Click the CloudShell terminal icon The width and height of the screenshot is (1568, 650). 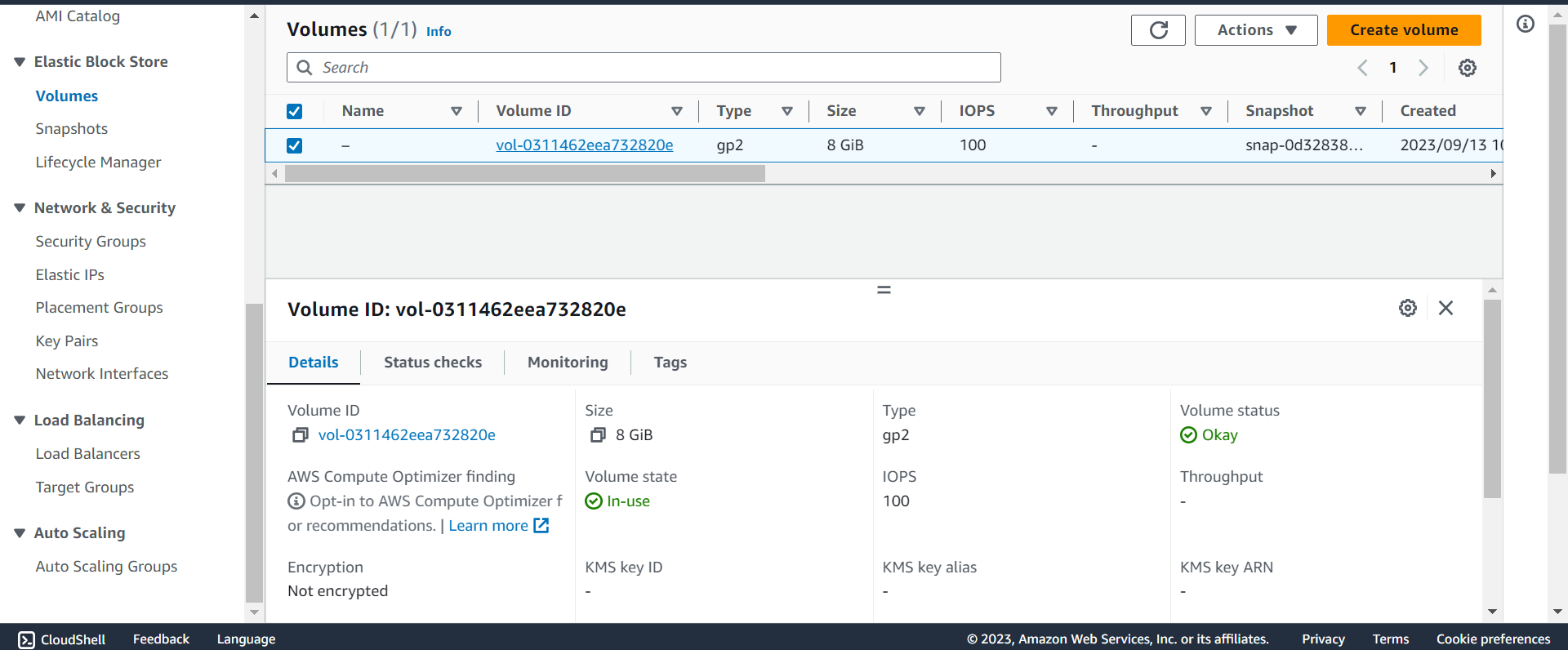26,639
